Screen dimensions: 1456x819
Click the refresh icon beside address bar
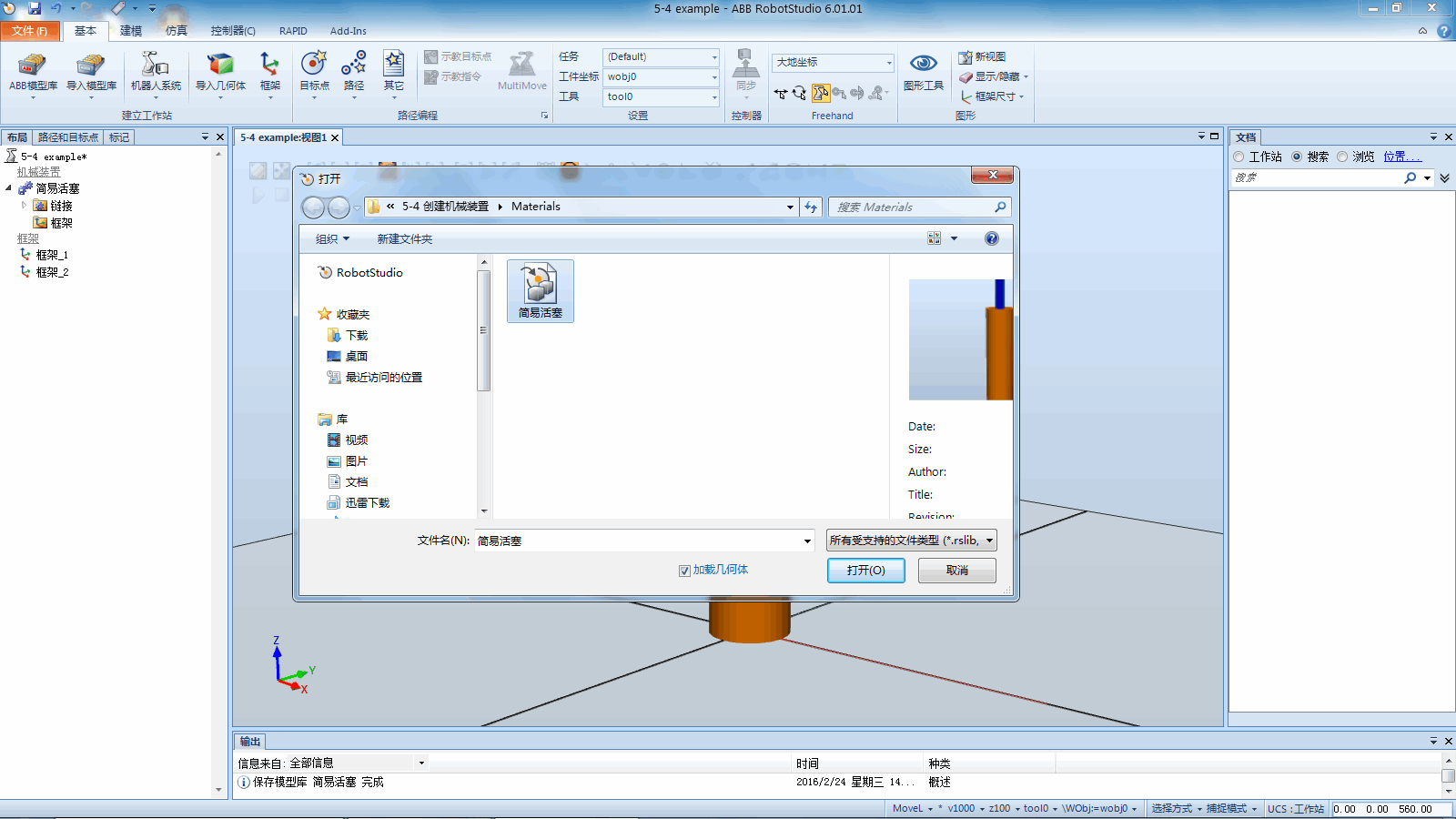(811, 207)
